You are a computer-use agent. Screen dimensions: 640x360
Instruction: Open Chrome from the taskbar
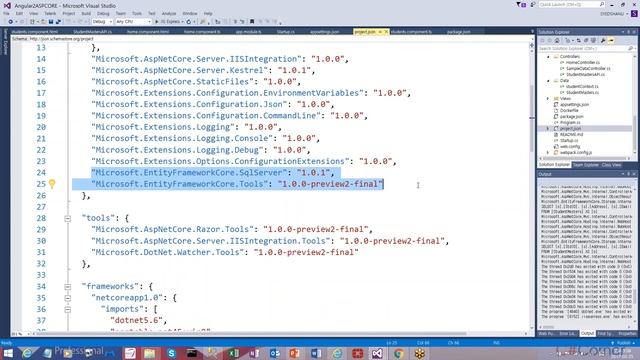point(398,353)
